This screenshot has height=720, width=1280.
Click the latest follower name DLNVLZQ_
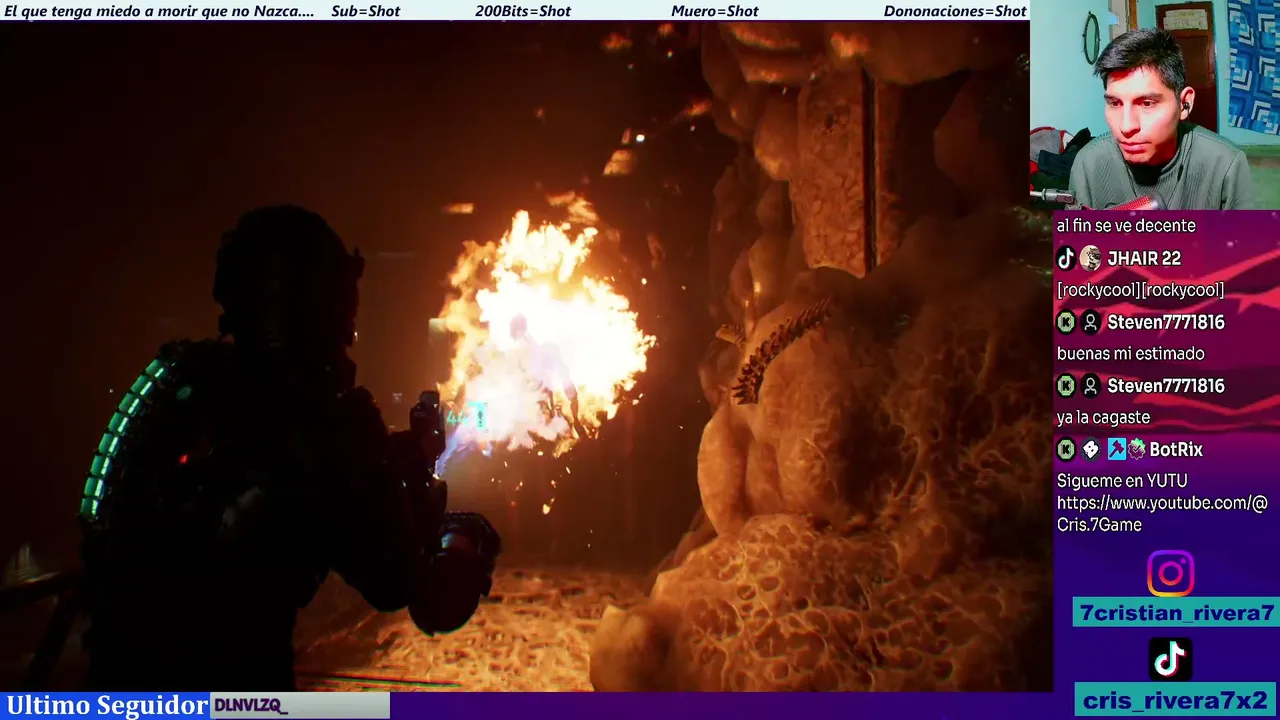click(x=250, y=705)
